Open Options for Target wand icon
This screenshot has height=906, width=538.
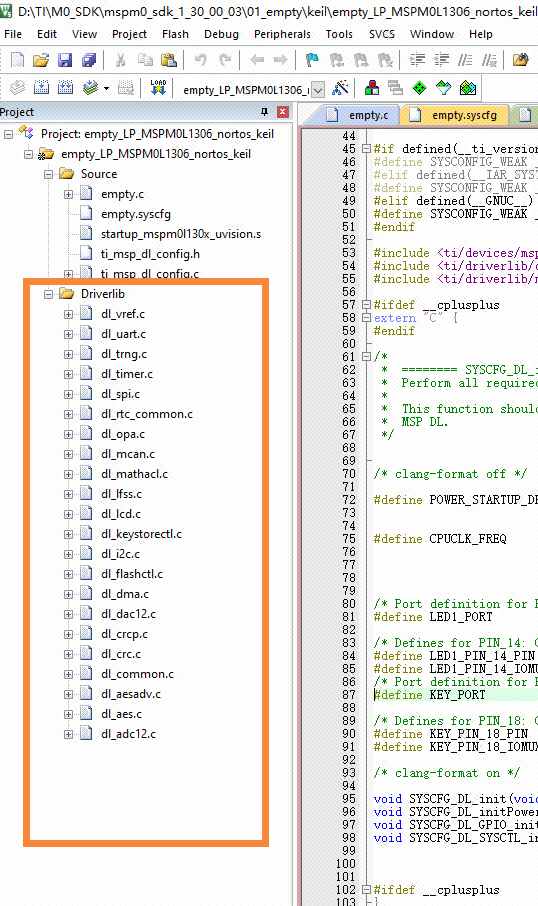click(340, 88)
